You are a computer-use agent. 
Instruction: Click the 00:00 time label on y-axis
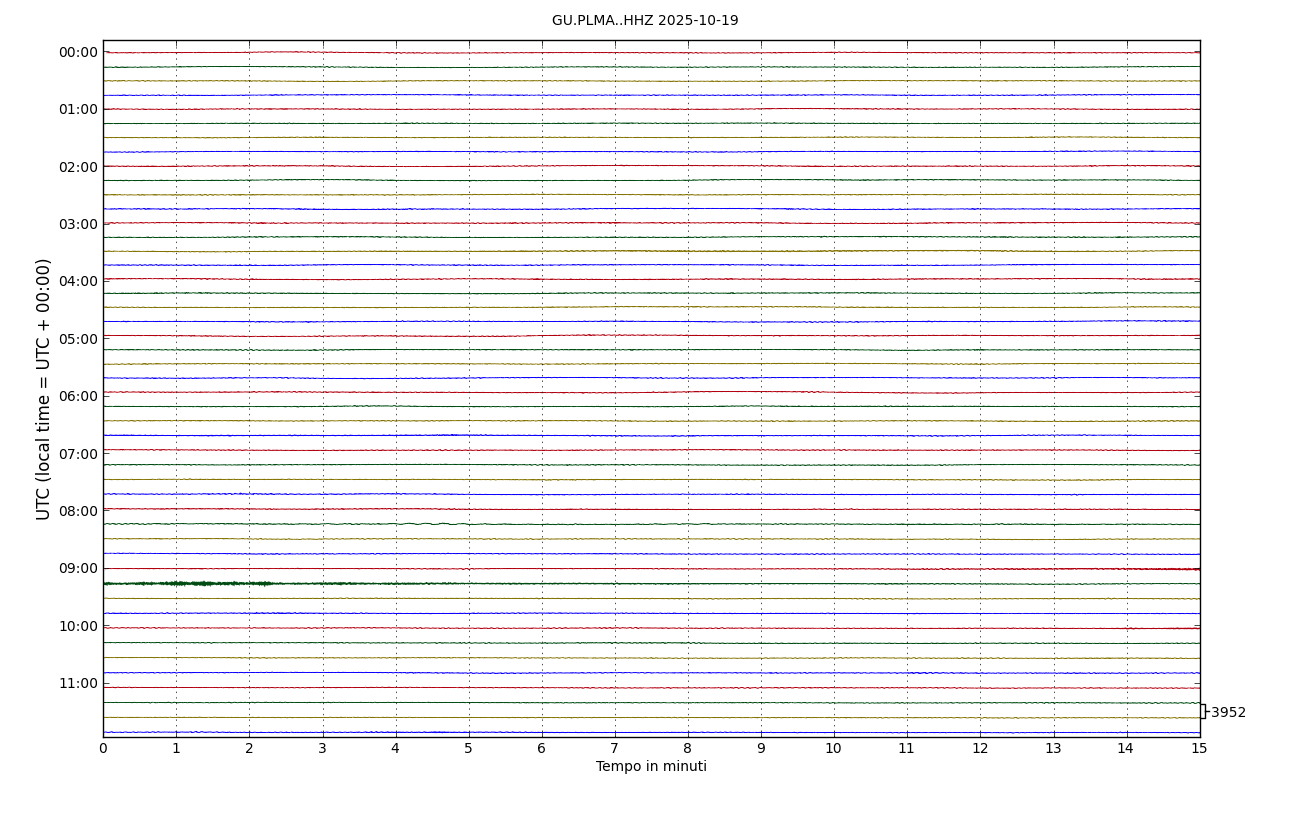tap(78, 53)
